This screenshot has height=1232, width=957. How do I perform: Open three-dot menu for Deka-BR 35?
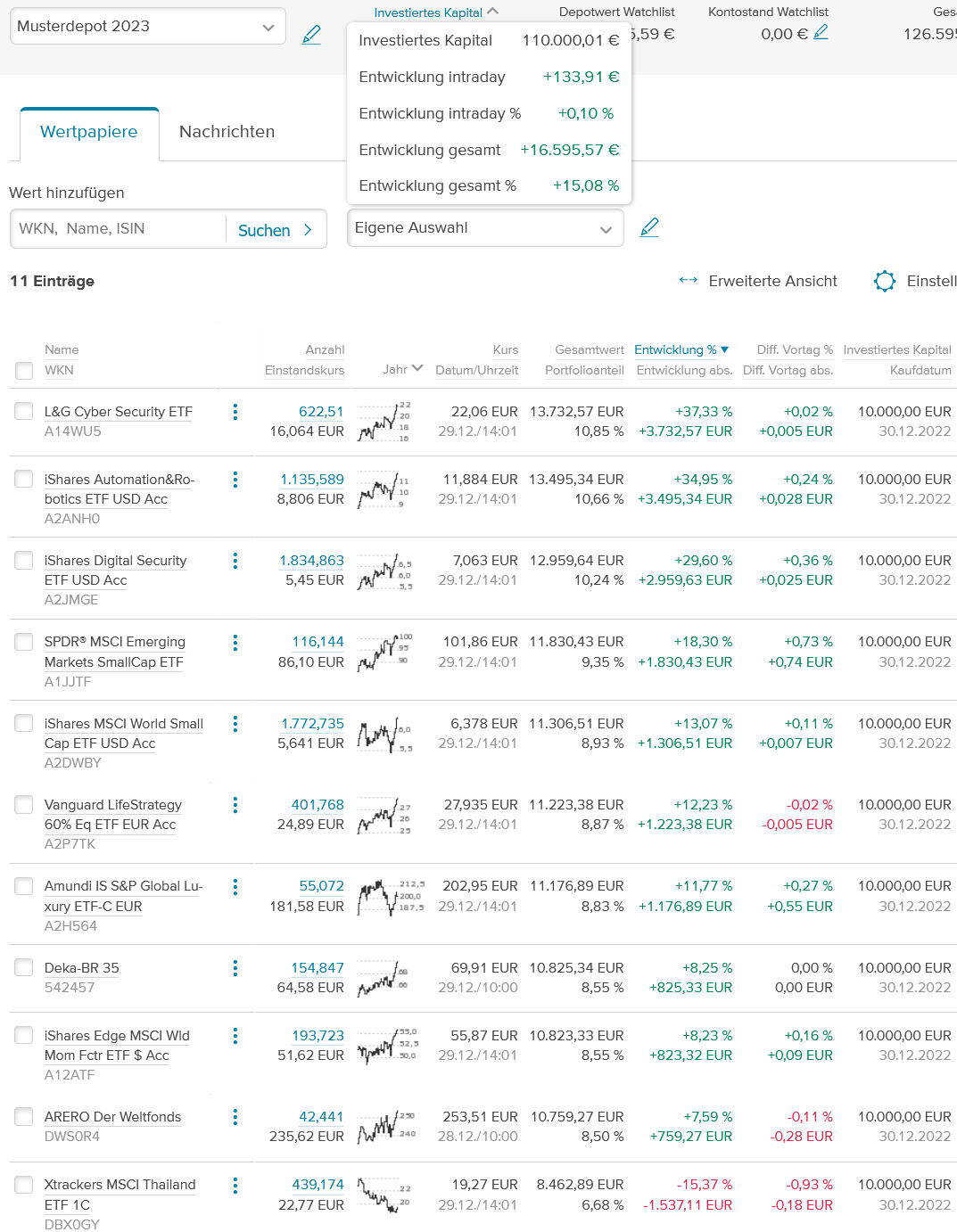235,968
